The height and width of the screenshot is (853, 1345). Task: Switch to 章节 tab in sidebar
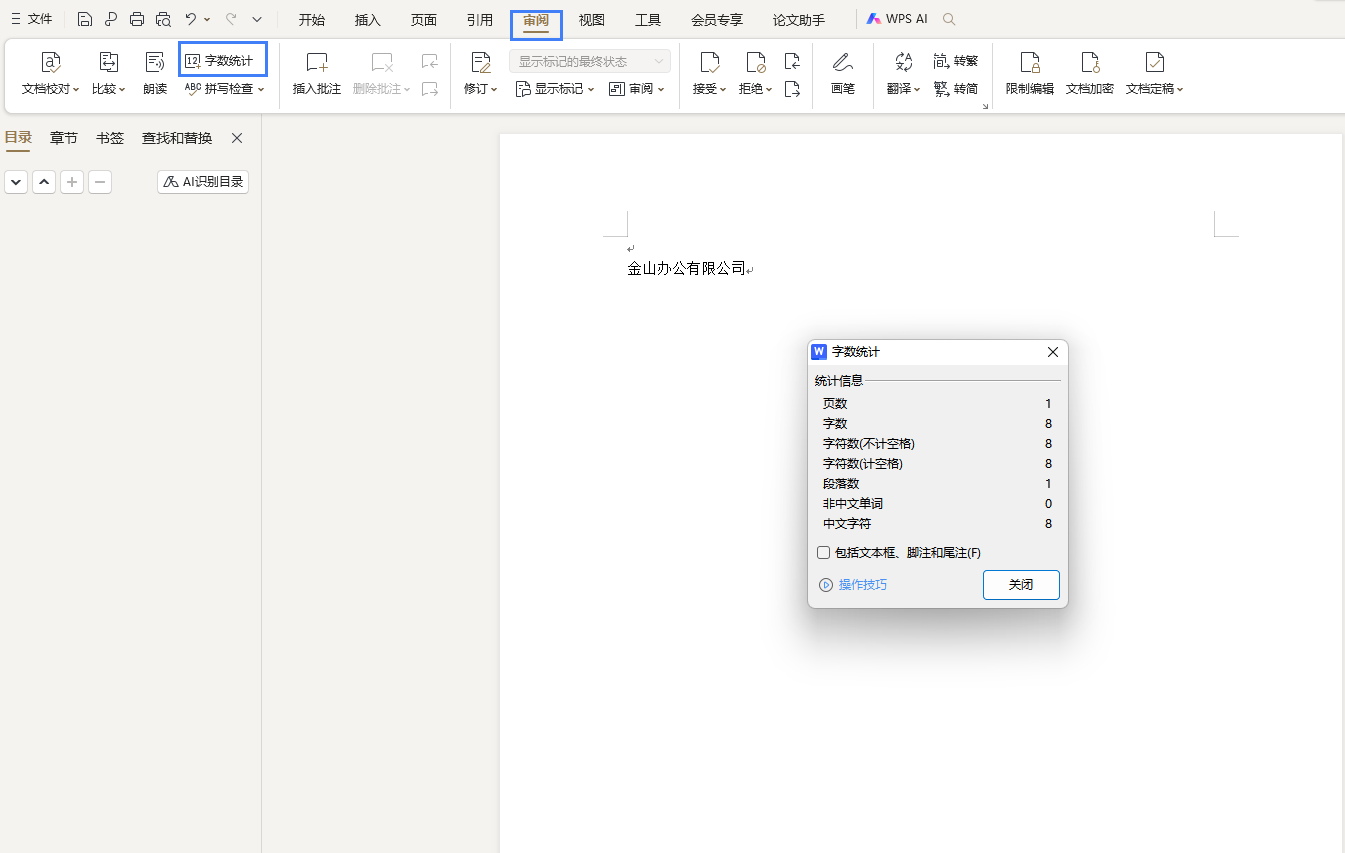tap(64, 138)
